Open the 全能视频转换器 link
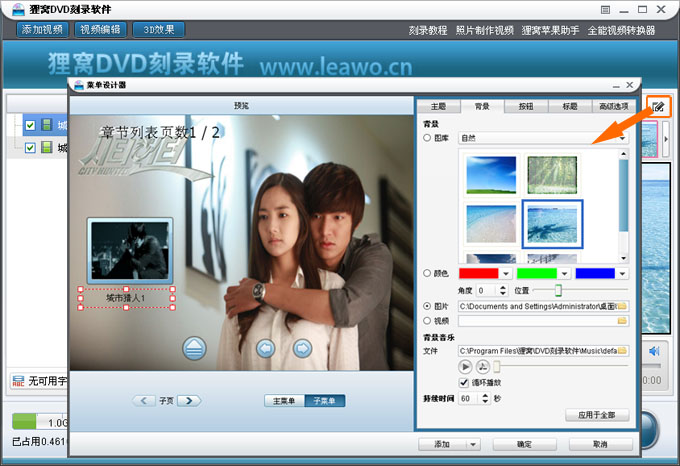The image size is (680, 466). pyautogui.click(x=621, y=30)
